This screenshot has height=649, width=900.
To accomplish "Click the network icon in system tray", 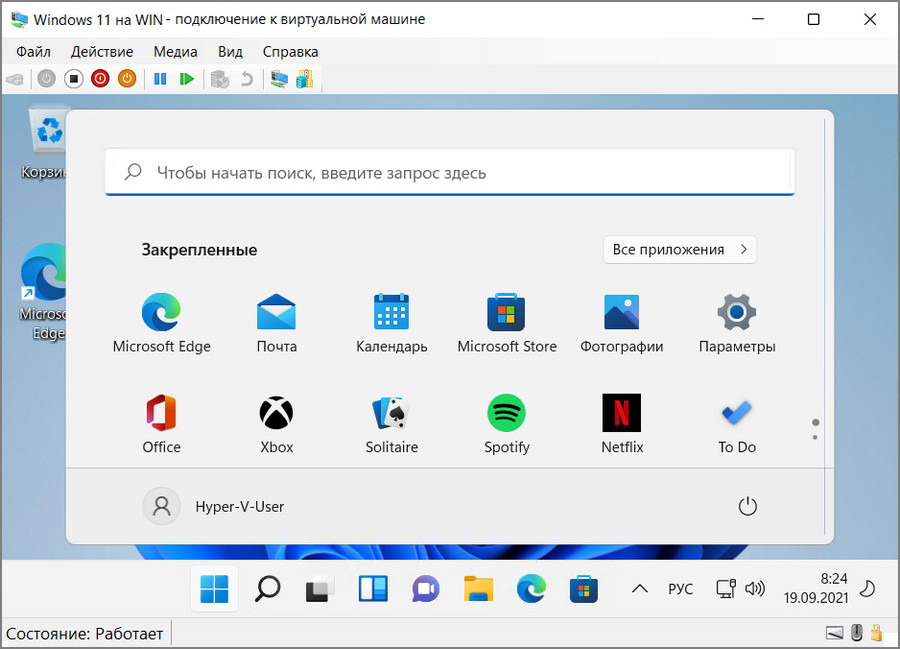I will coord(726,589).
